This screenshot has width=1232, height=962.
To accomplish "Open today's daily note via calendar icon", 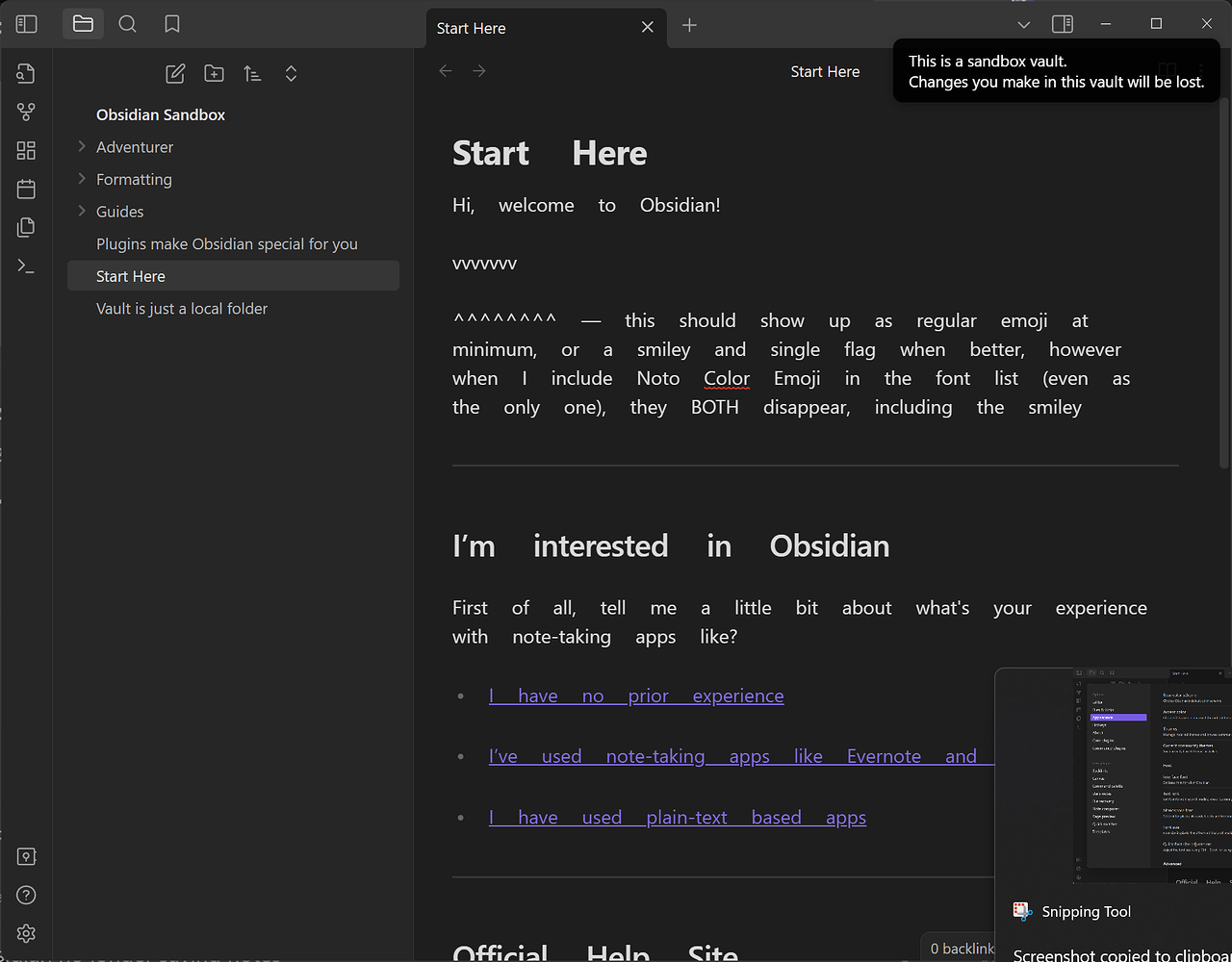I will (x=25, y=189).
